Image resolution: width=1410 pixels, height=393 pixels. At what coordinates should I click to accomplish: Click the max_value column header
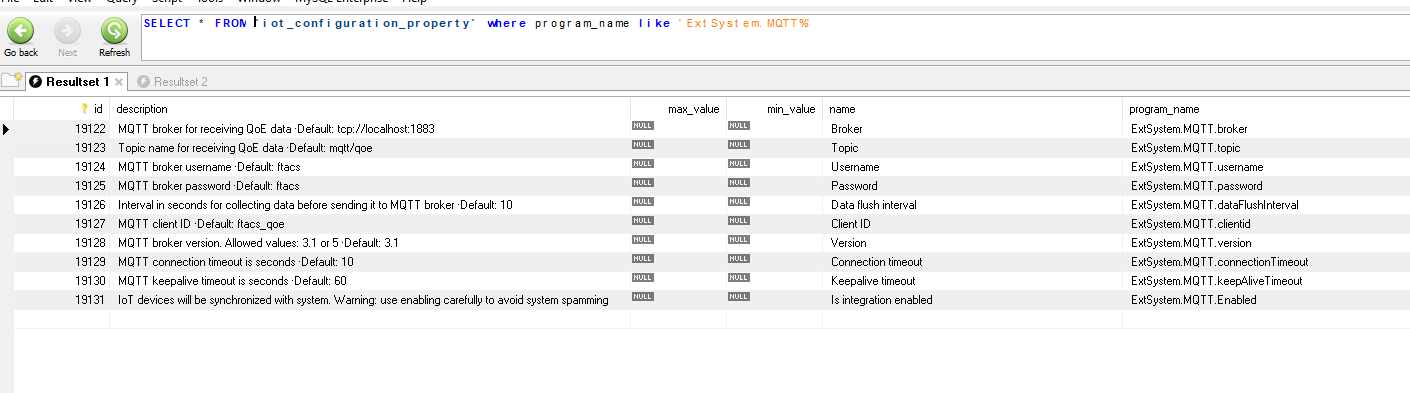click(x=678, y=108)
